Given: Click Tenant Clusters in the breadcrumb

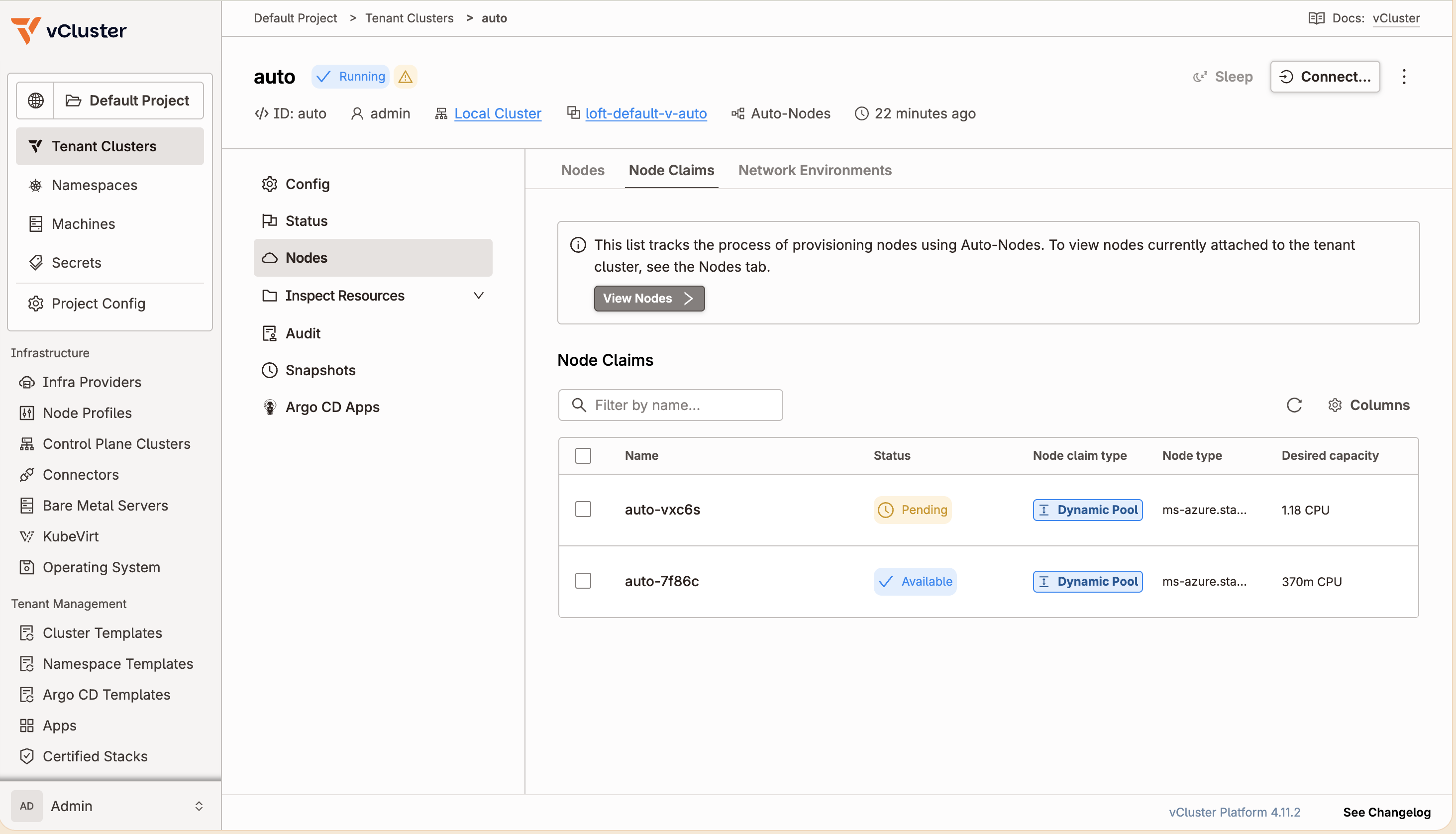Looking at the screenshot, I should [x=409, y=18].
